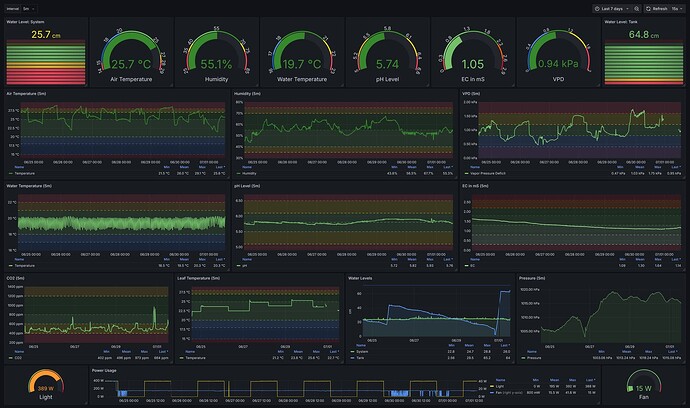Screen dimensions: 690x408
Task: Click the Light power gauge at bottom left
Action: 45,385
